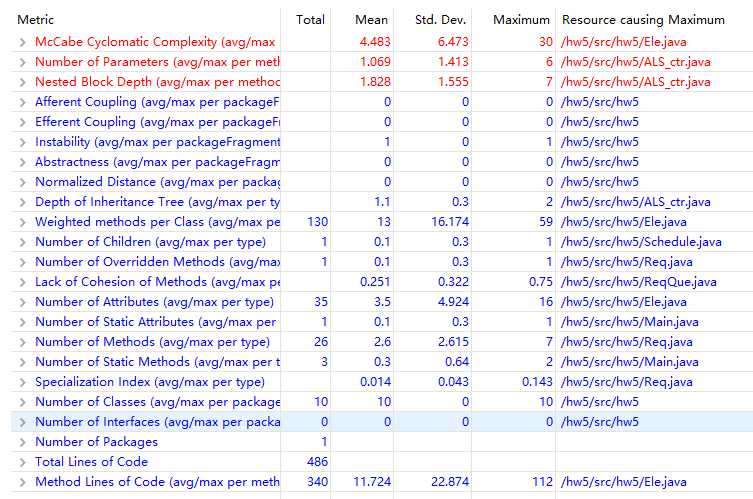The image size is (753, 499).
Task: Expand the Specialization Index row
Action: pyautogui.click(x=23, y=383)
